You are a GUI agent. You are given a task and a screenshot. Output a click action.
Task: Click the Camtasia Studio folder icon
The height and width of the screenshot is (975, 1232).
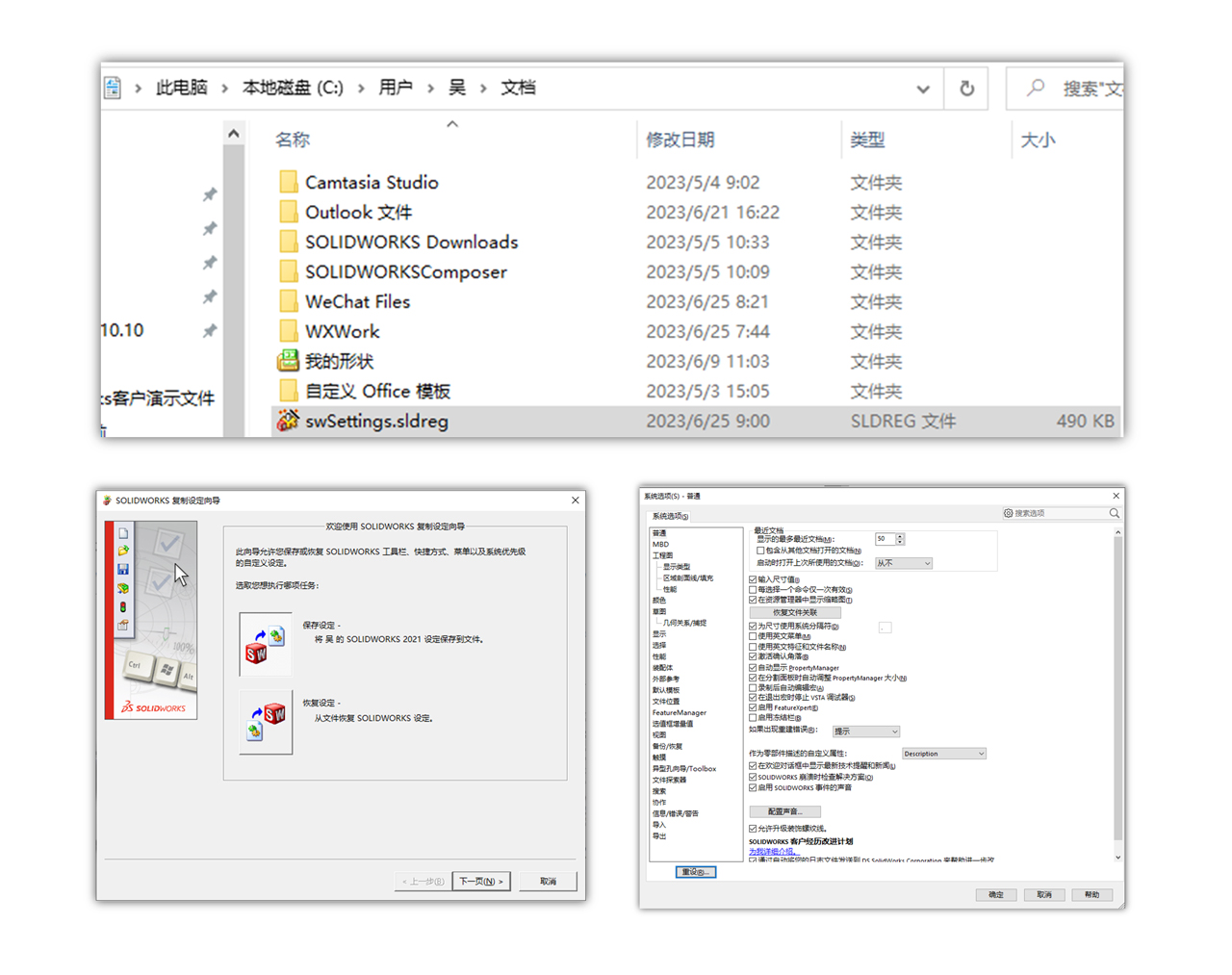(x=288, y=182)
